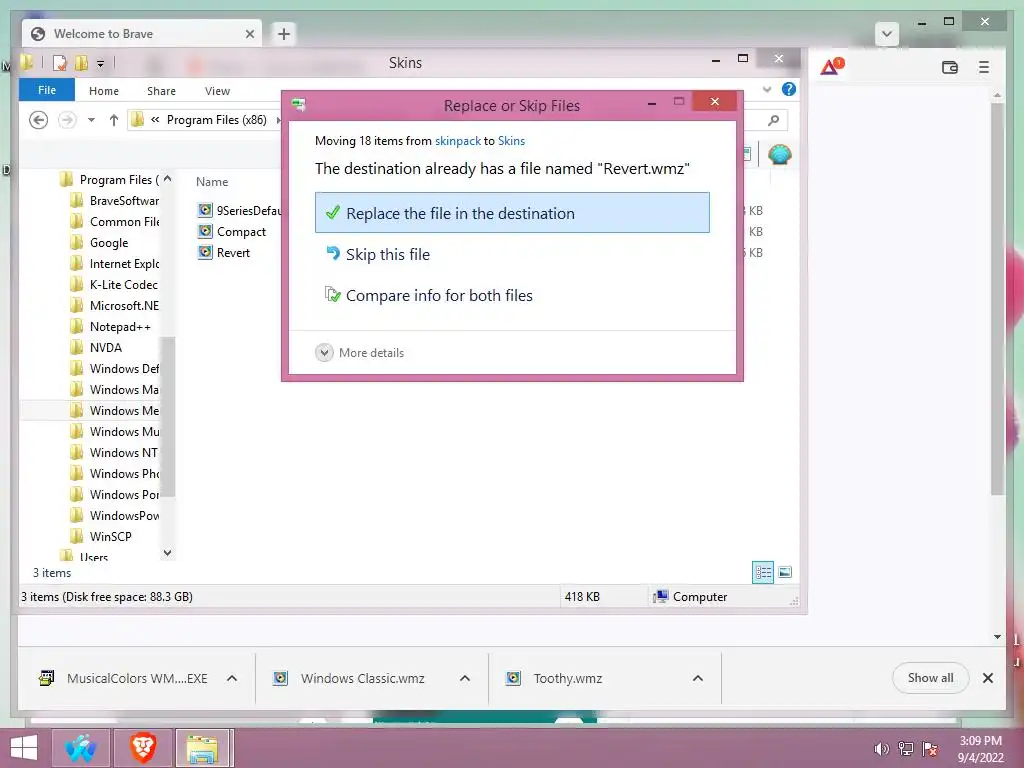This screenshot has height=768, width=1024.
Task: Open Windows Classic.wmz download options
Action: coord(465,679)
